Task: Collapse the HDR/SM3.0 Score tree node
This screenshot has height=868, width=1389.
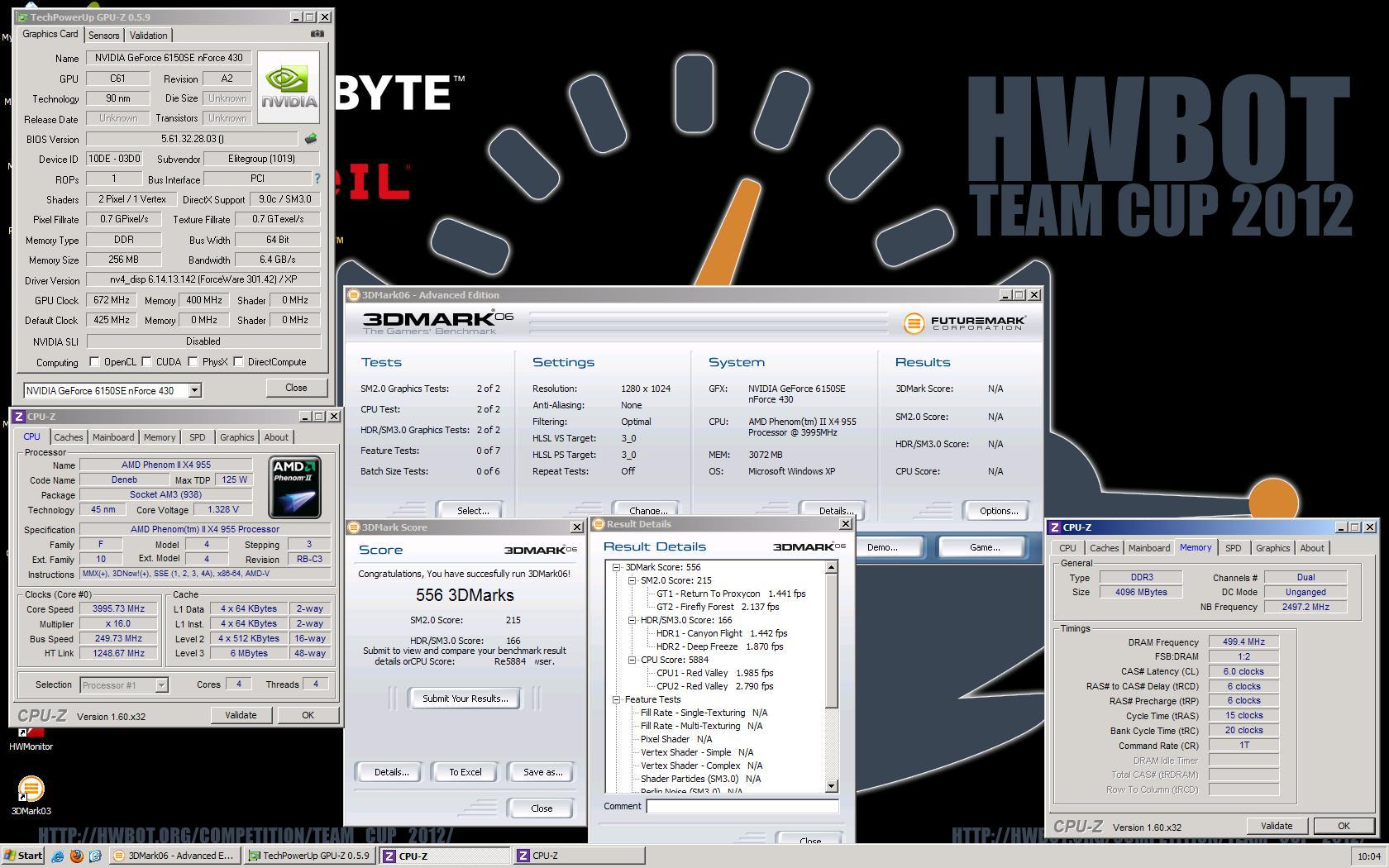Action: pos(632,620)
